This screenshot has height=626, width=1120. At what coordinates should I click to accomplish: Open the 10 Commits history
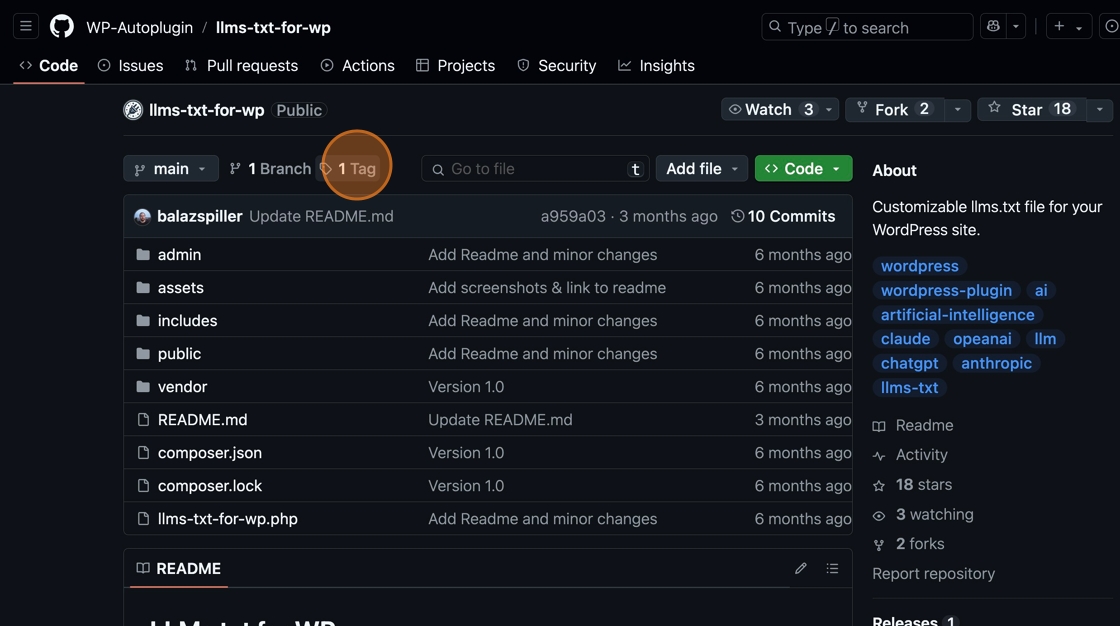784,216
